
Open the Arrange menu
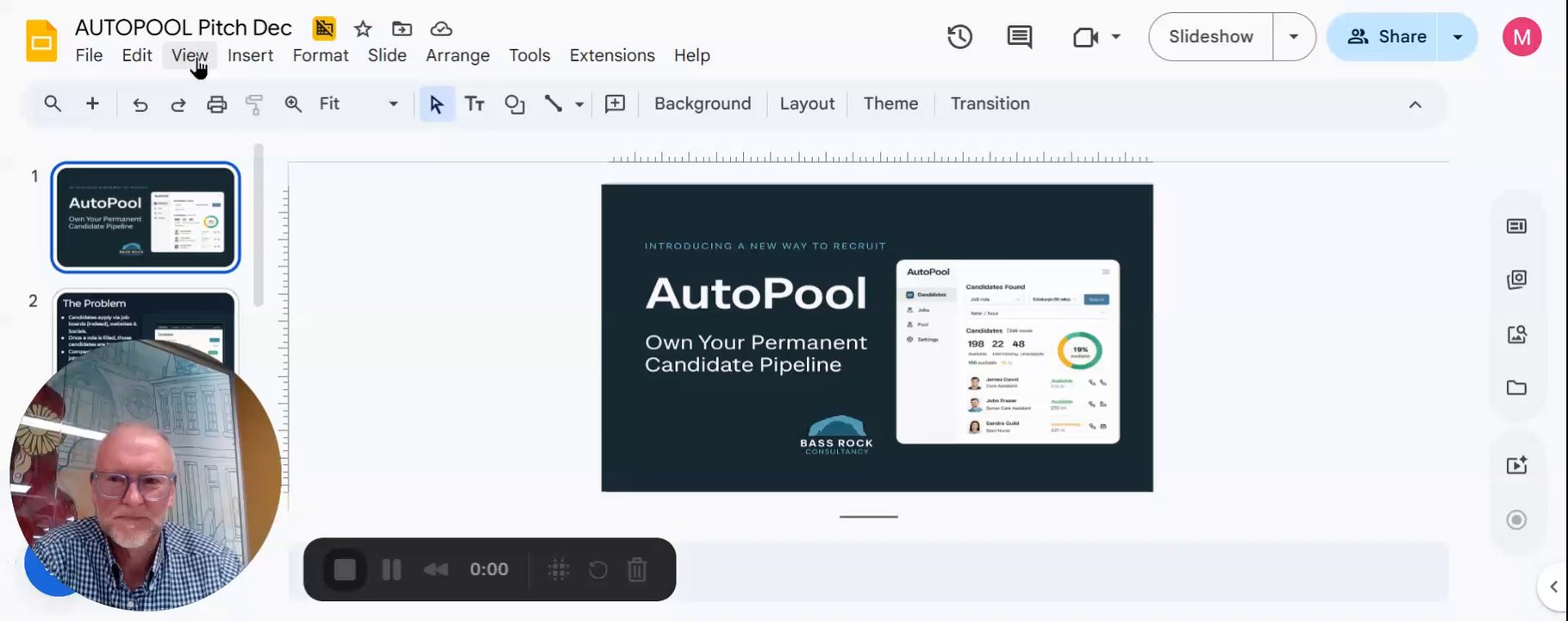pos(458,55)
